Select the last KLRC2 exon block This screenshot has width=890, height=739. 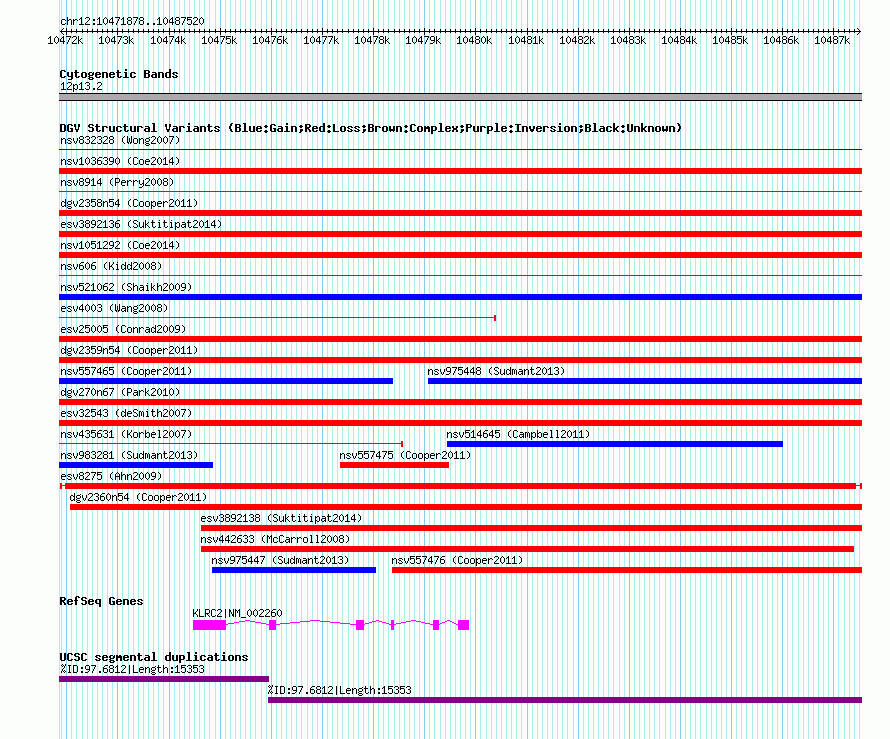point(463,625)
